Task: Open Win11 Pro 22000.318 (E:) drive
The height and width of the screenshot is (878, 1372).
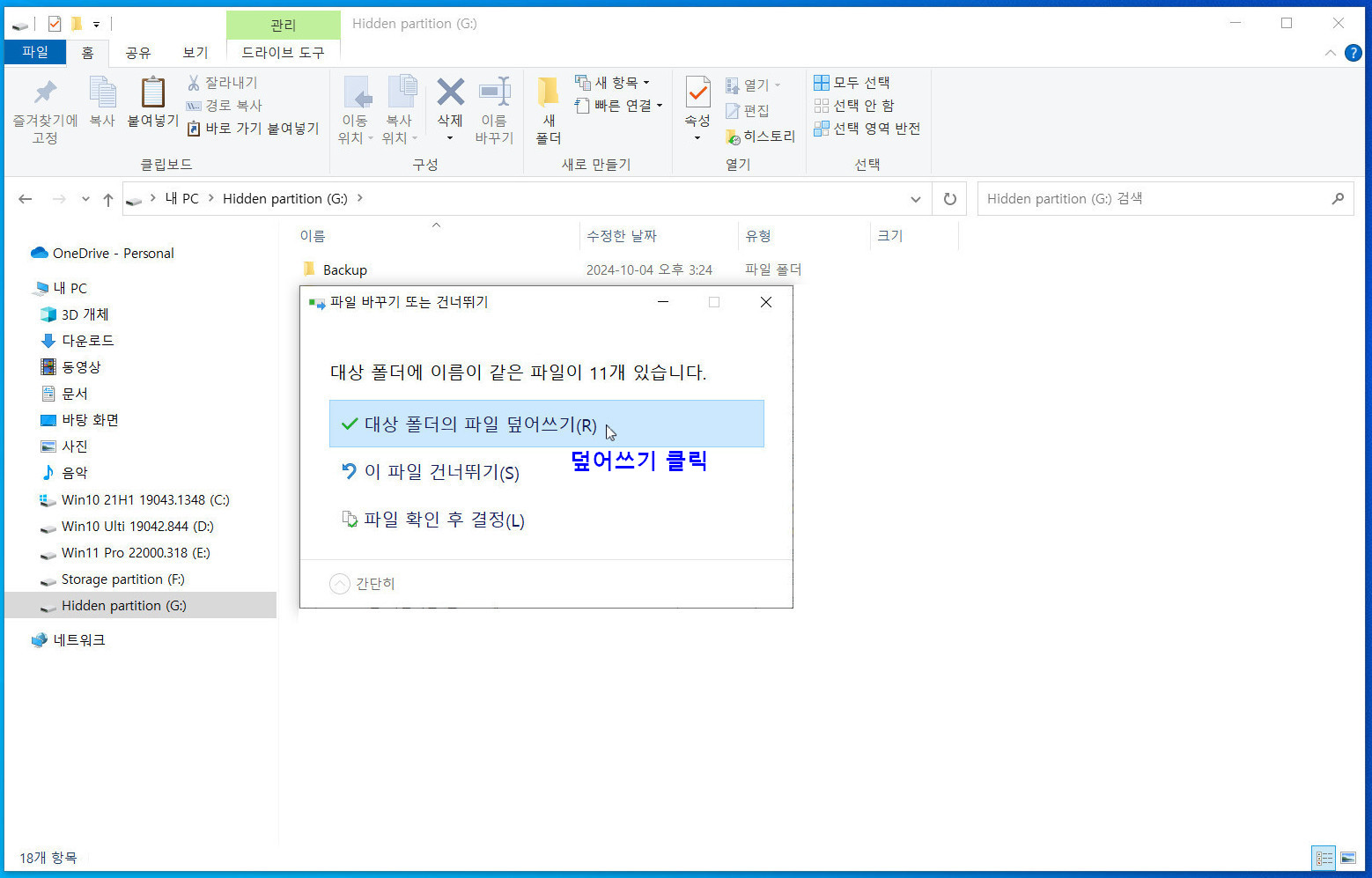Action: click(x=136, y=553)
